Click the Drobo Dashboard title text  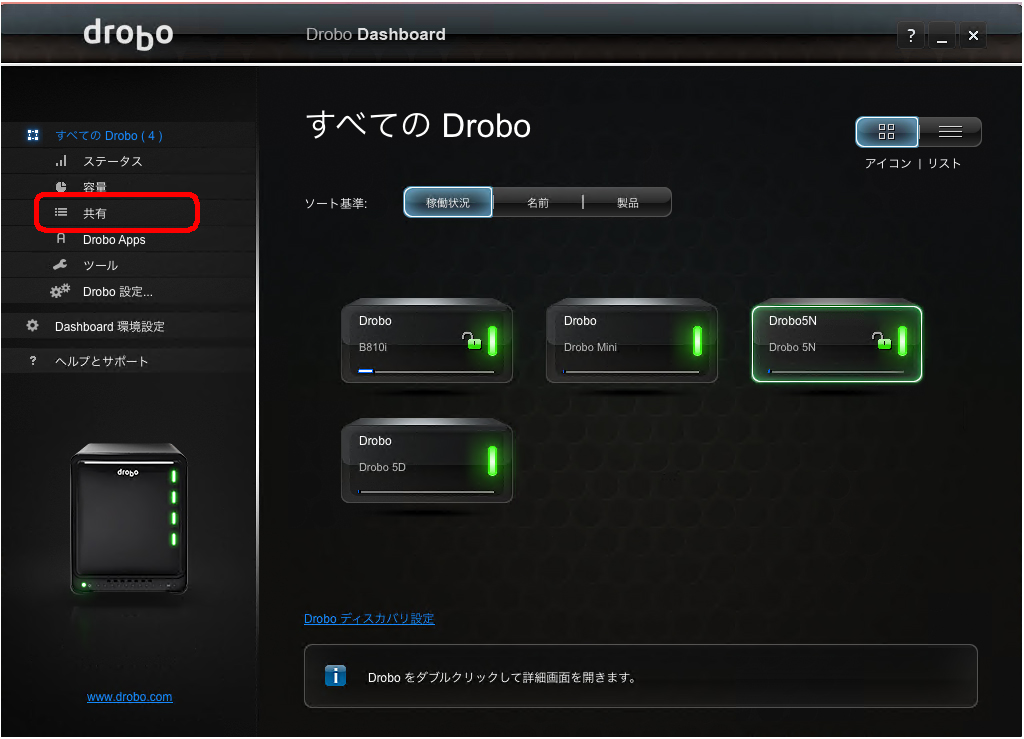pos(376,34)
